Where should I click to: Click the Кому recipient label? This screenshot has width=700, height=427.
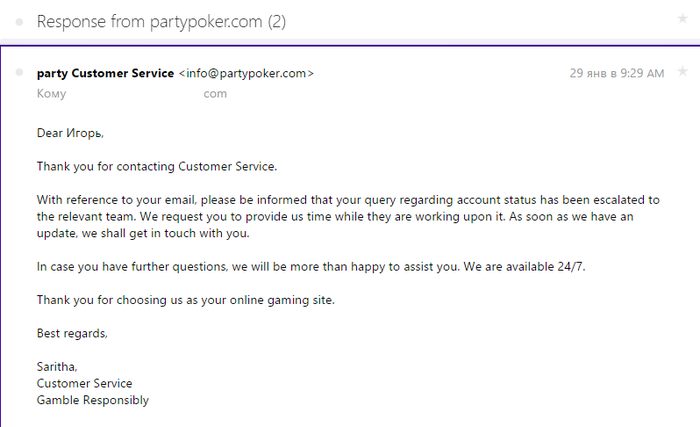click(x=52, y=94)
